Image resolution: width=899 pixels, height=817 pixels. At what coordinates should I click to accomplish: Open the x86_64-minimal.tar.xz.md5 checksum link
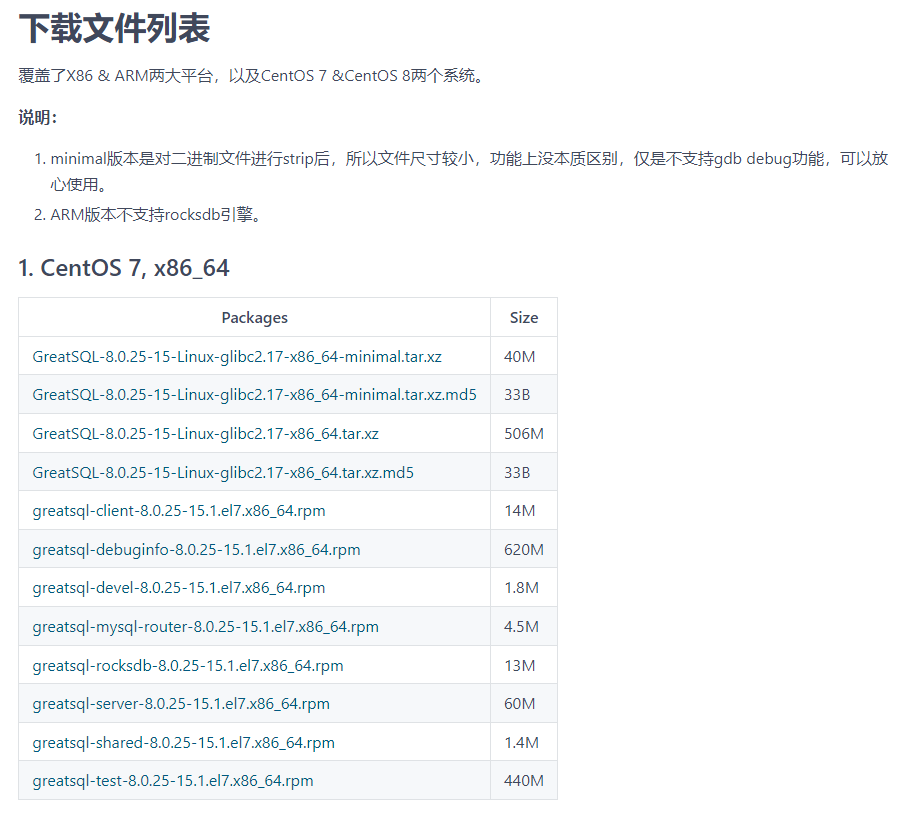coord(255,394)
